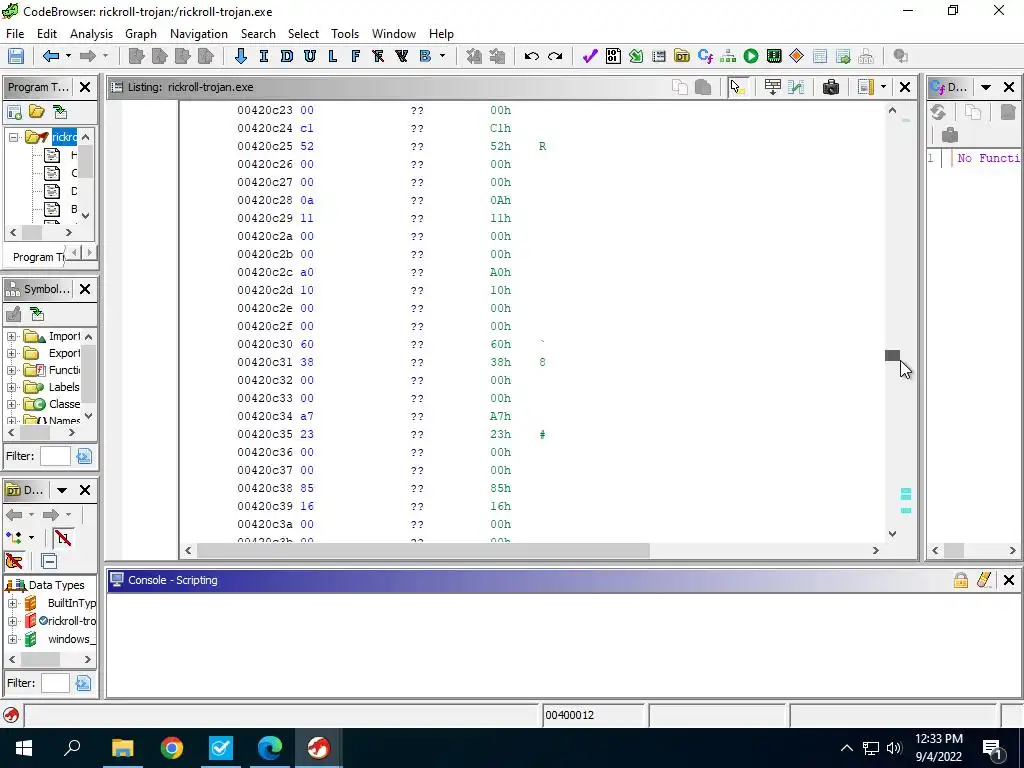Expand Labels folder in Symbol Tree
Viewport: 1024px width, 768px height.
click(x=12, y=387)
